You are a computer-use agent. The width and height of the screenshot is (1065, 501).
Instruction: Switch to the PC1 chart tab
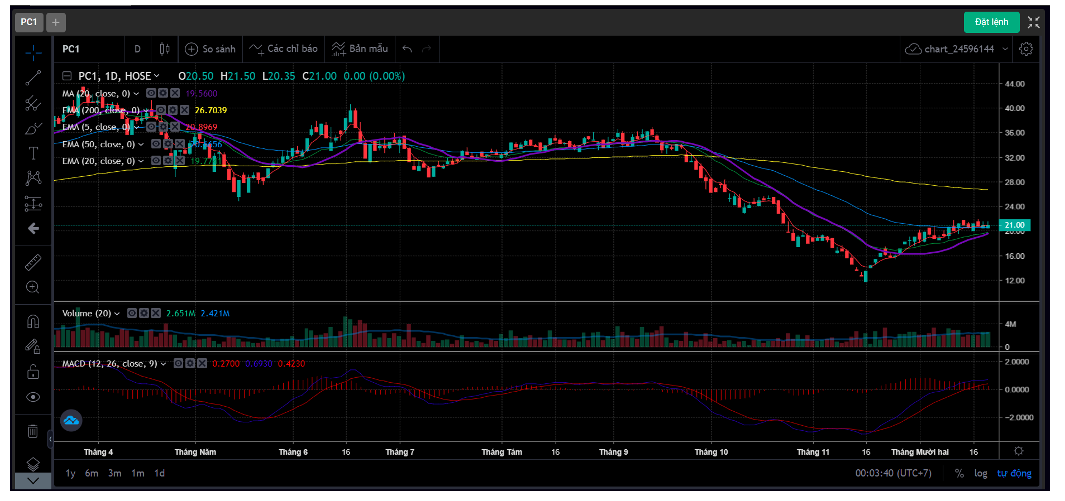pyautogui.click(x=29, y=22)
